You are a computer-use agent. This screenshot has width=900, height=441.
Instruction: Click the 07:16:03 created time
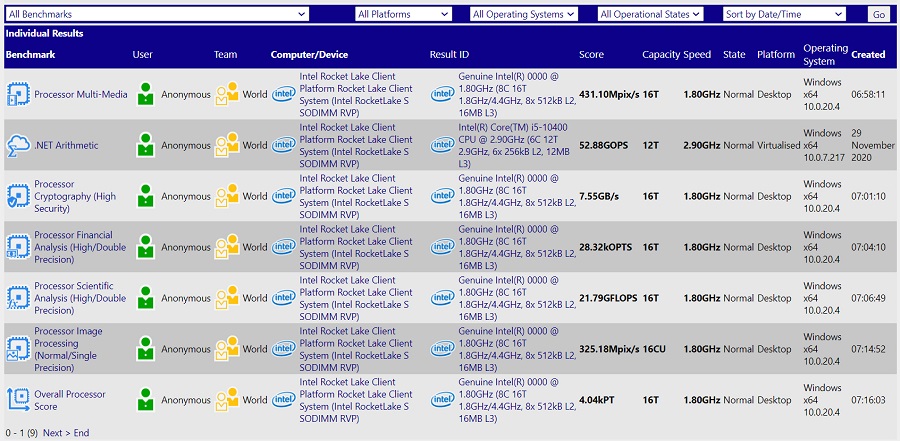coord(868,400)
